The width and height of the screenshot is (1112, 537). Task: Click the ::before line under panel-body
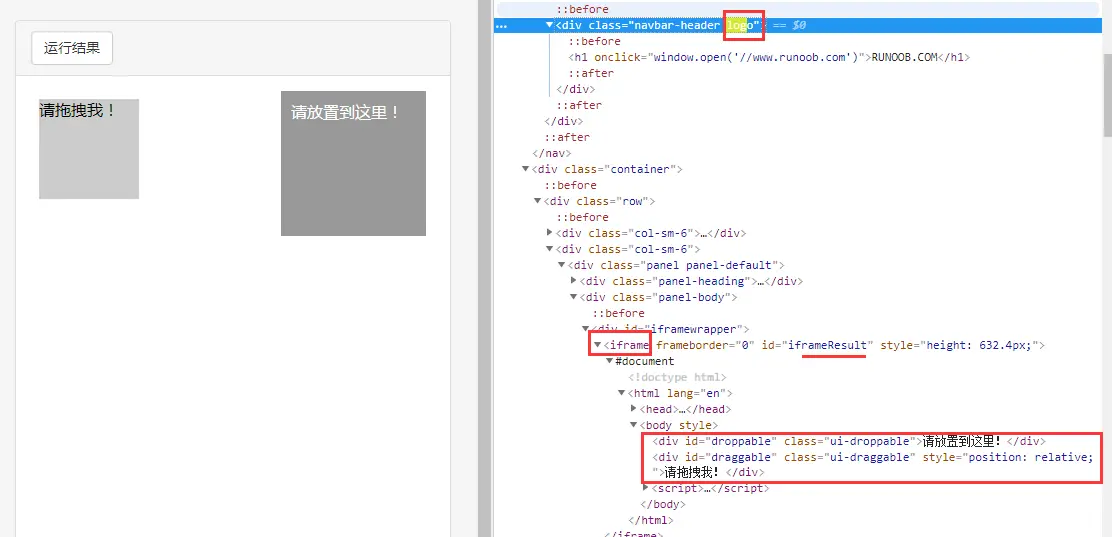pyautogui.click(x=618, y=314)
